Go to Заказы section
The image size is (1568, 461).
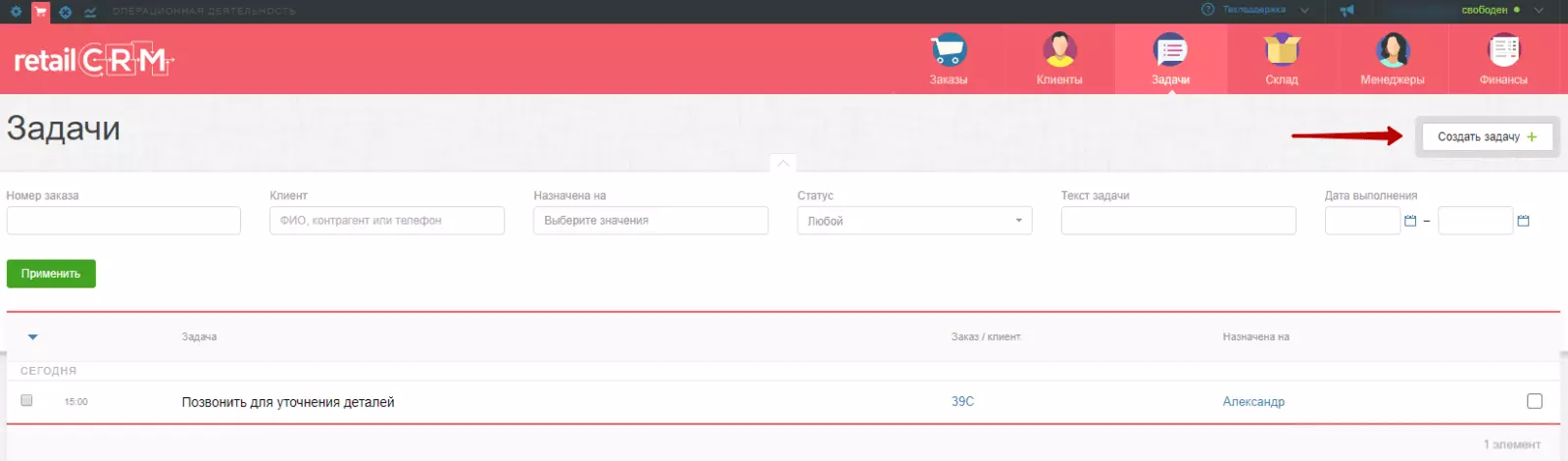(x=948, y=59)
